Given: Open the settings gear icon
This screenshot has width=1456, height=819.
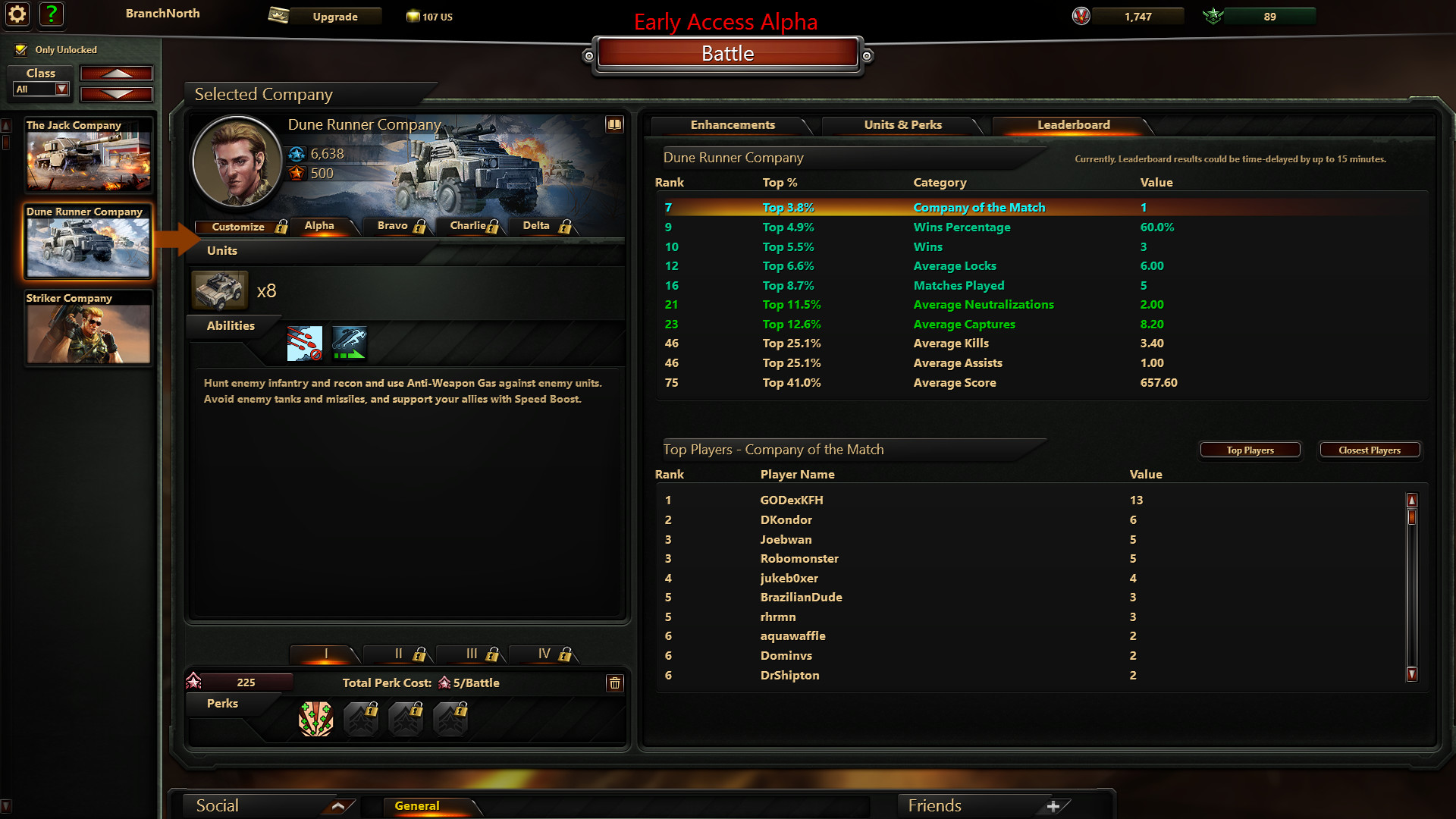Looking at the screenshot, I should 17,14.
